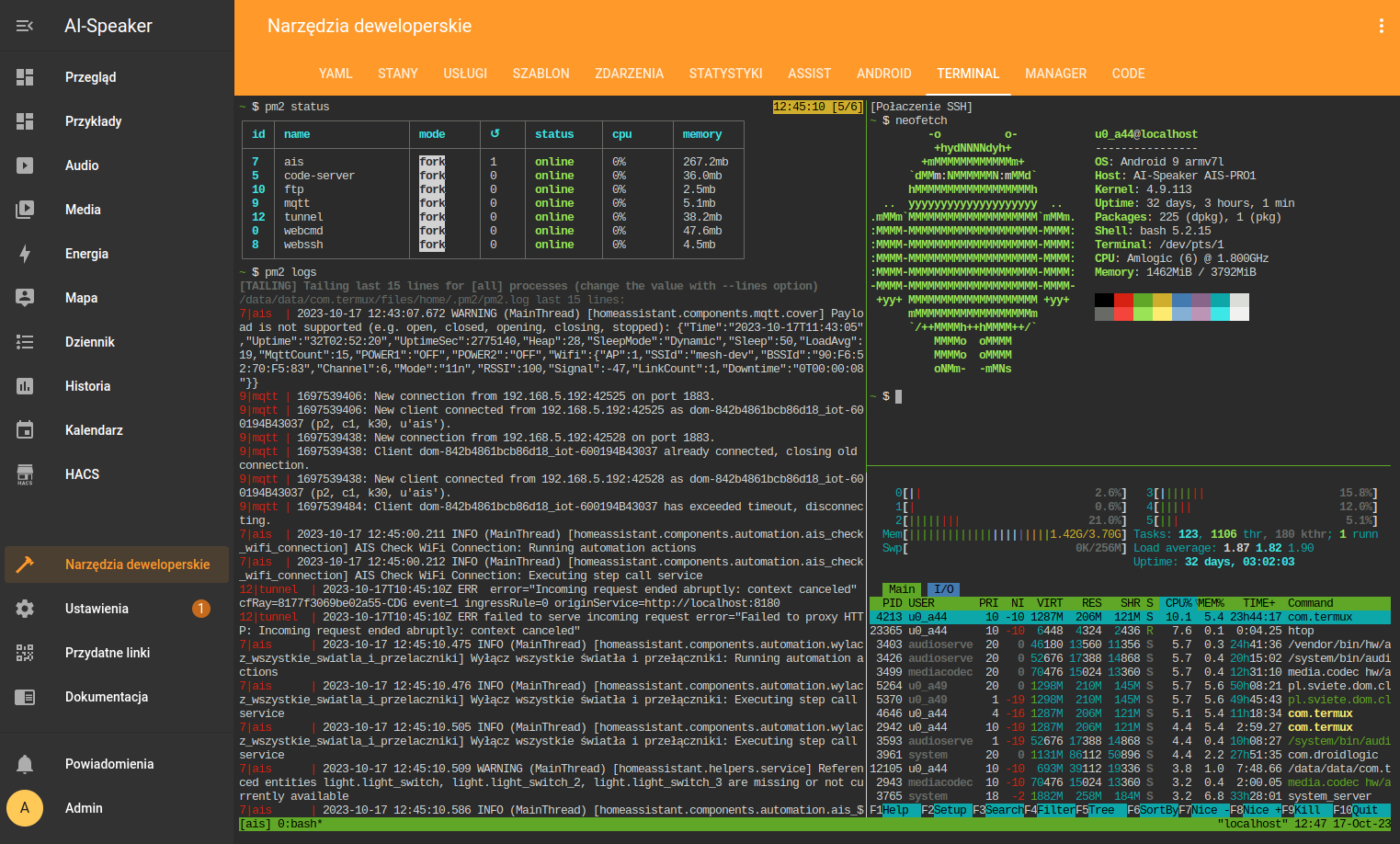This screenshot has width=1400, height=844.
Task: Click the Ustawienia notification badge
Action: tap(201, 609)
